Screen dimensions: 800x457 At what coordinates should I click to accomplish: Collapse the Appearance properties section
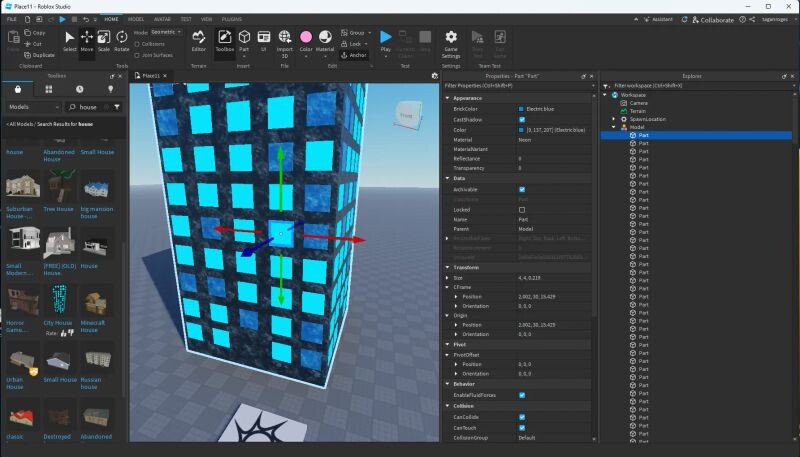[x=447, y=98]
